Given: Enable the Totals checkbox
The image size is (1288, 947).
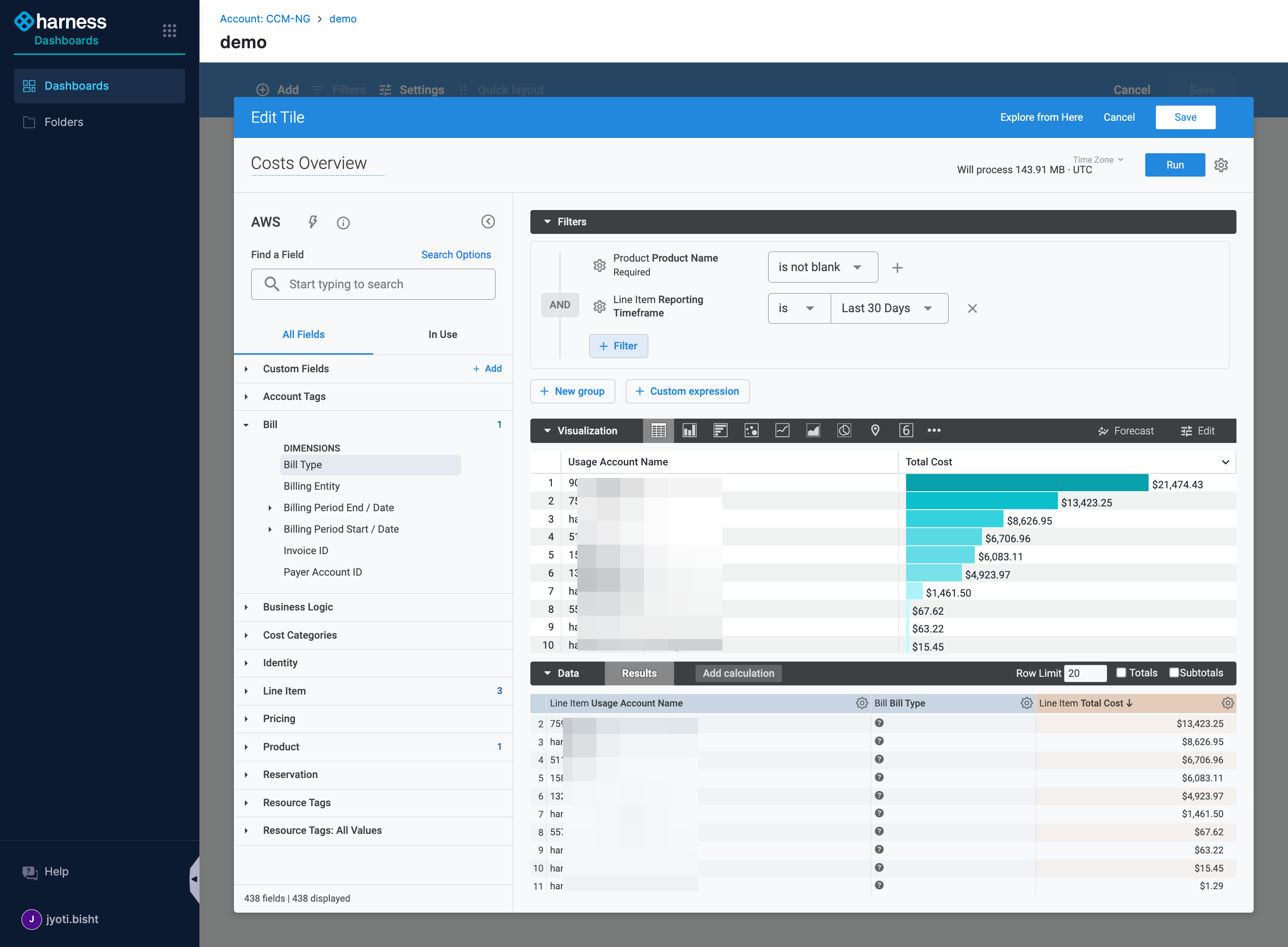Looking at the screenshot, I should point(1121,673).
